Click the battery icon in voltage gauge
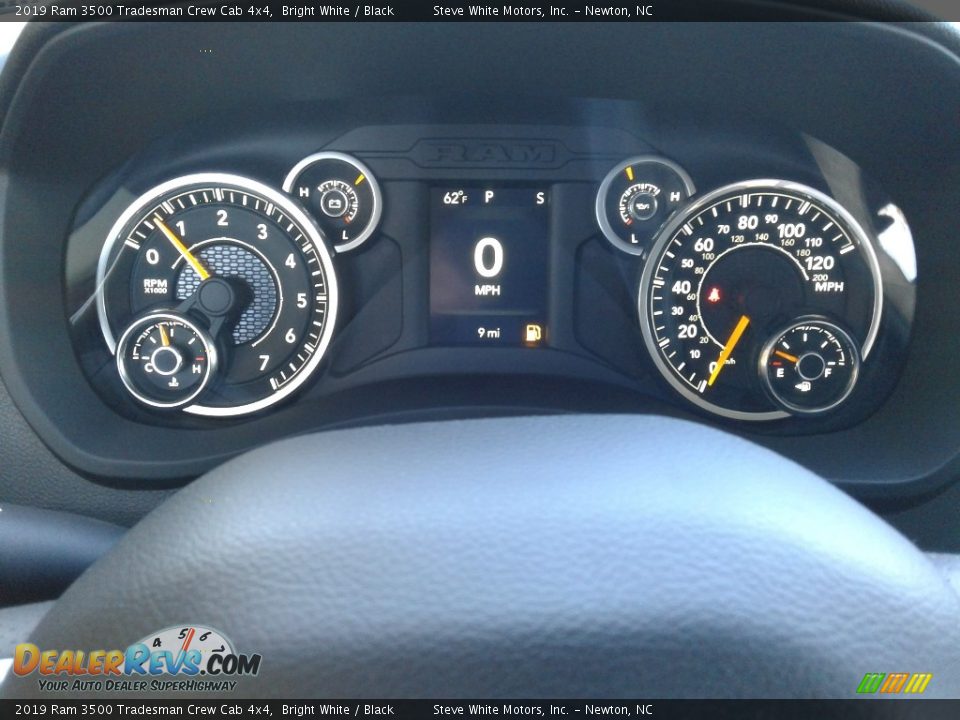The height and width of the screenshot is (720, 960). pyautogui.click(x=334, y=203)
